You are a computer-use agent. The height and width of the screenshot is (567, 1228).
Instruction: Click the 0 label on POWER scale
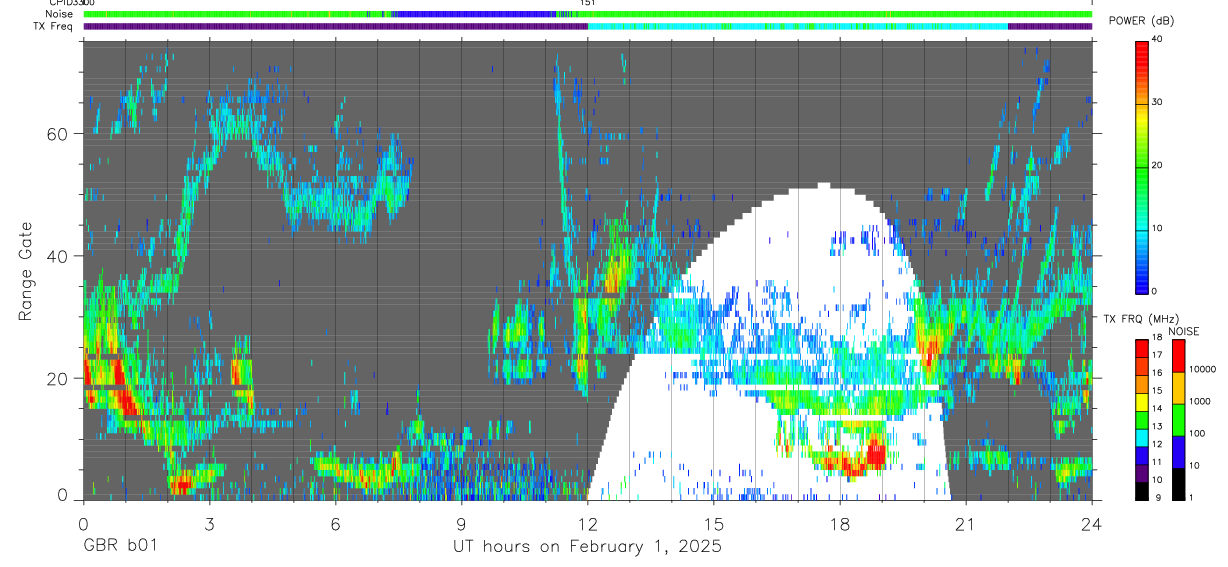click(x=1155, y=291)
